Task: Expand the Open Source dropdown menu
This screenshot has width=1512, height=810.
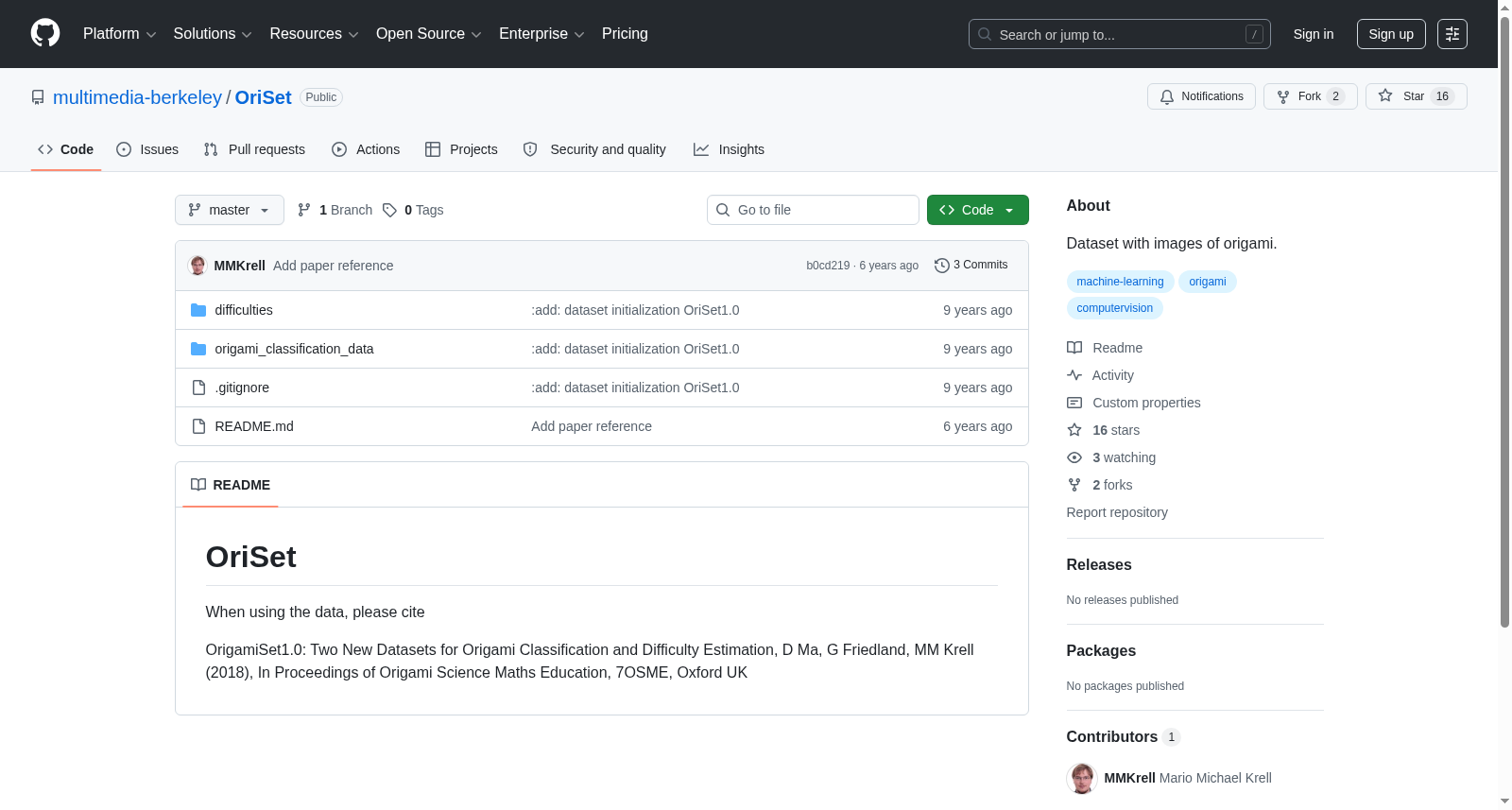Action: coord(429,34)
